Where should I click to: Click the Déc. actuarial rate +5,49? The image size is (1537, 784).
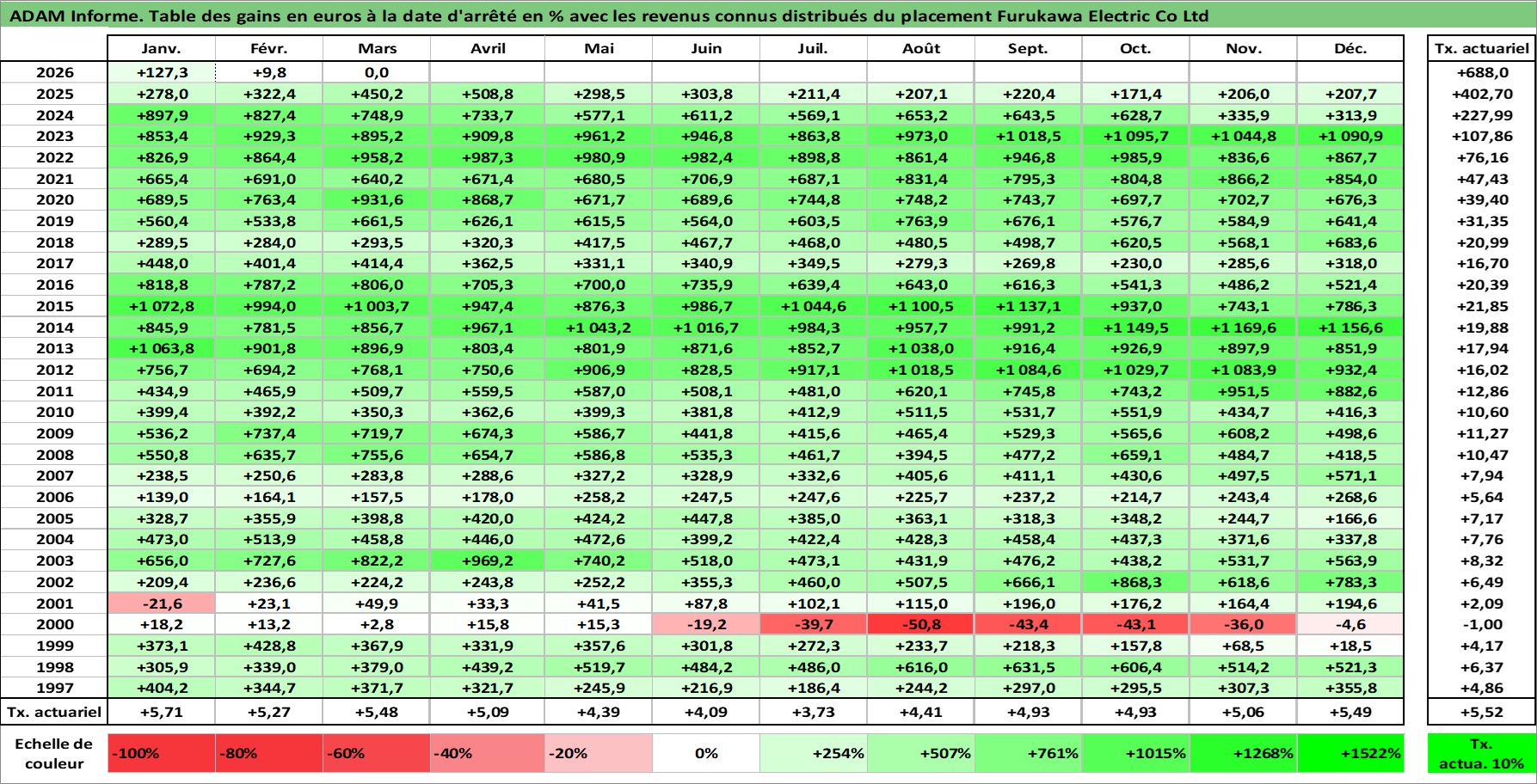pos(1350,712)
